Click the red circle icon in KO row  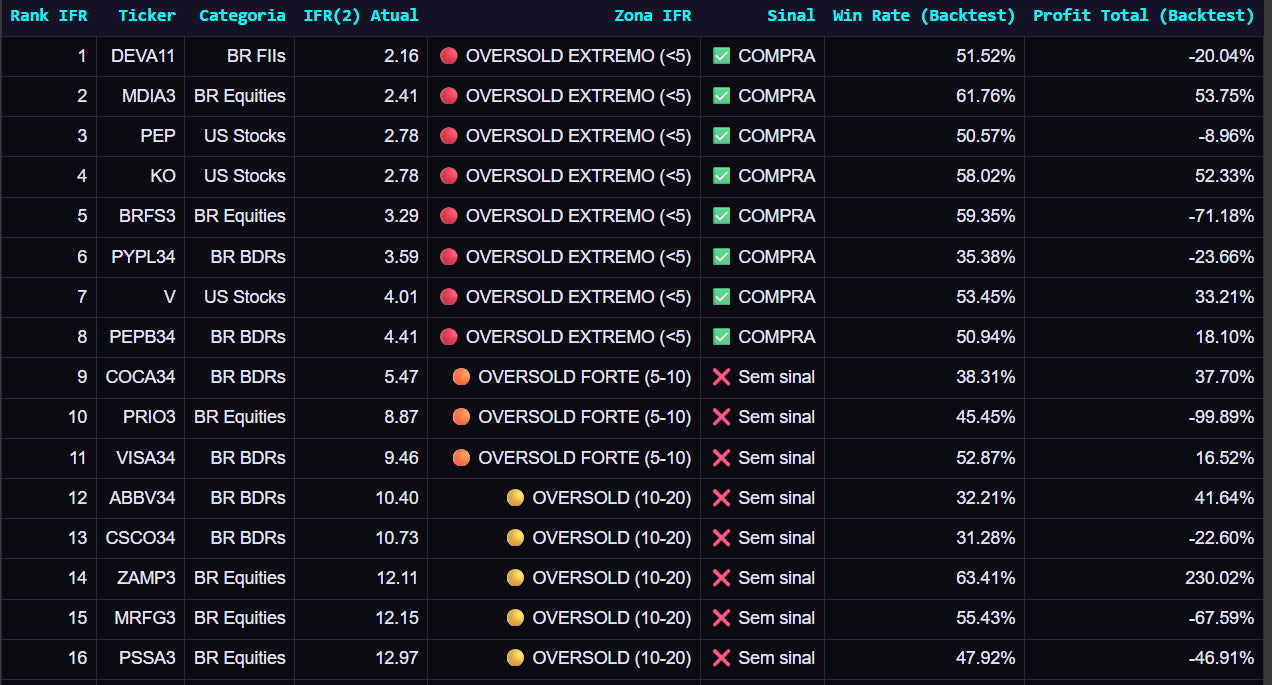point(449,176)
